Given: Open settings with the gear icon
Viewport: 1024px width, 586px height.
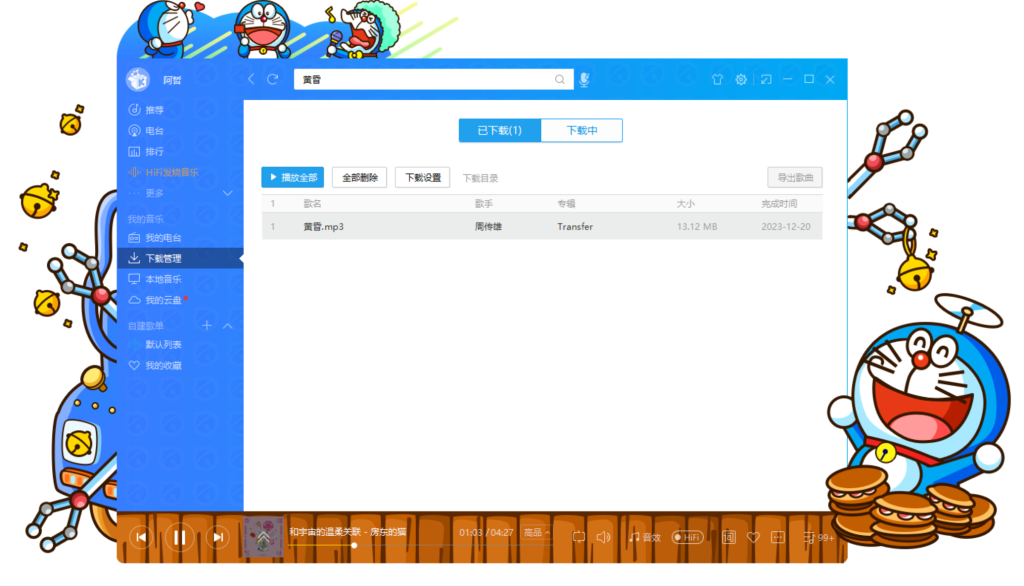Looking at the screenshot, I should (x=740, y=79).
